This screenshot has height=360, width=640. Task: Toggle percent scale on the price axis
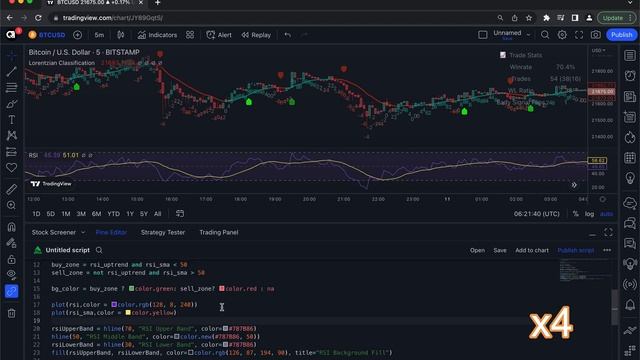click(x=576, y=214)
